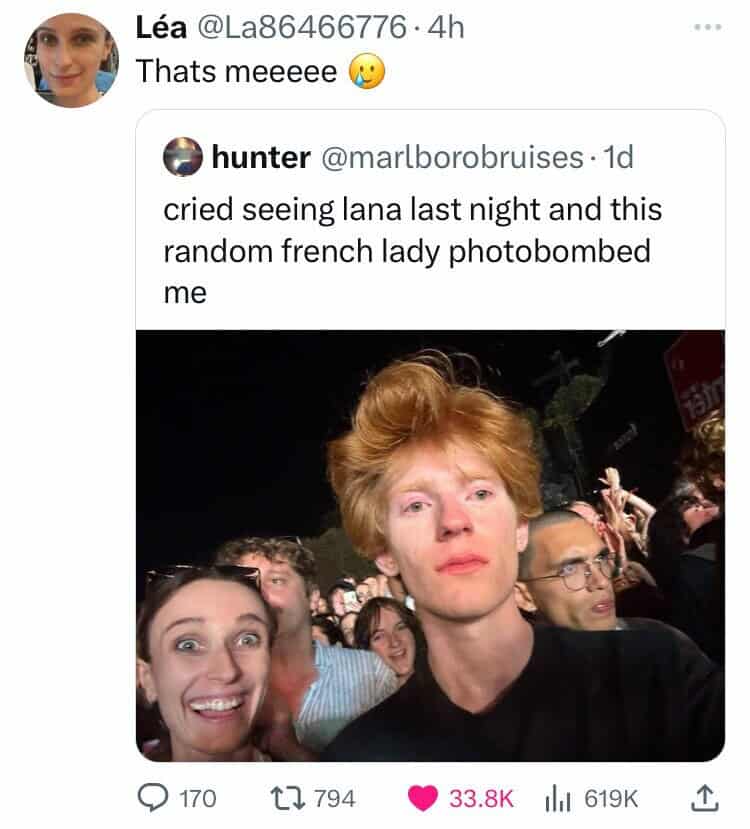The width and height of the screenshot is (750, 829).
Task: Open the Léa display name link
Action: coord(161,27)
